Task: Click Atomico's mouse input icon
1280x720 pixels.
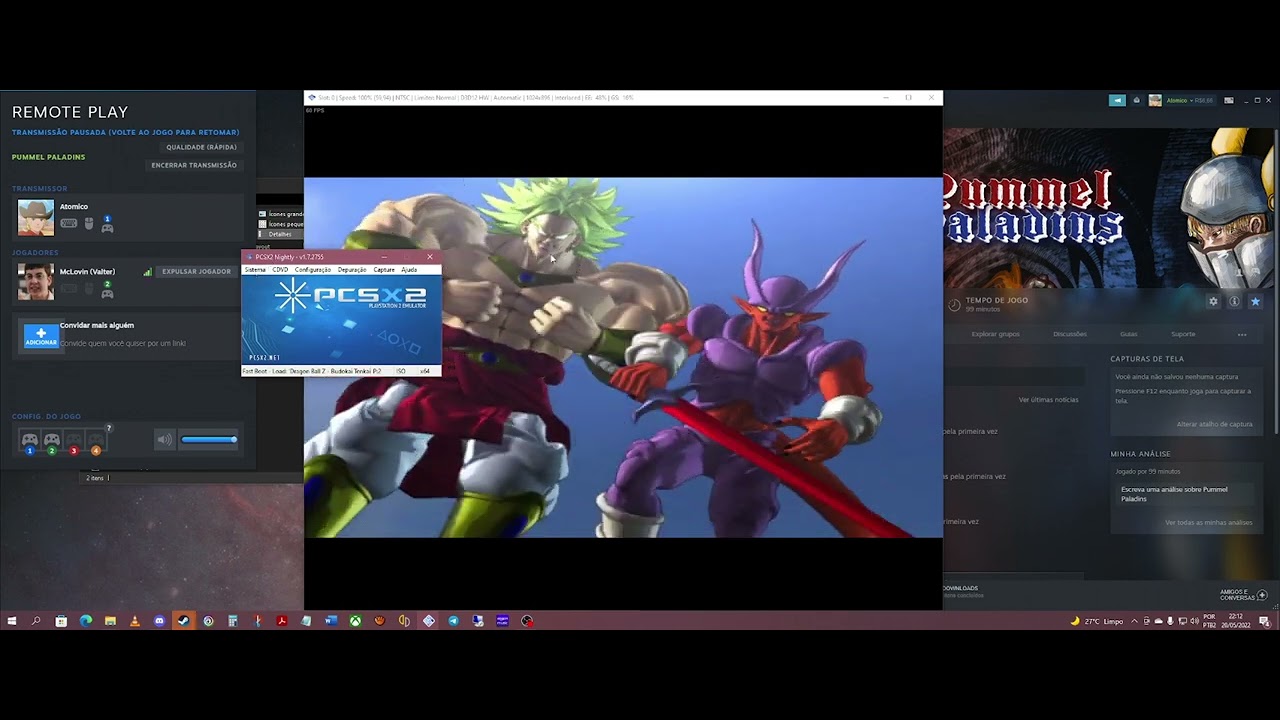Action: (x=89, y=224)
